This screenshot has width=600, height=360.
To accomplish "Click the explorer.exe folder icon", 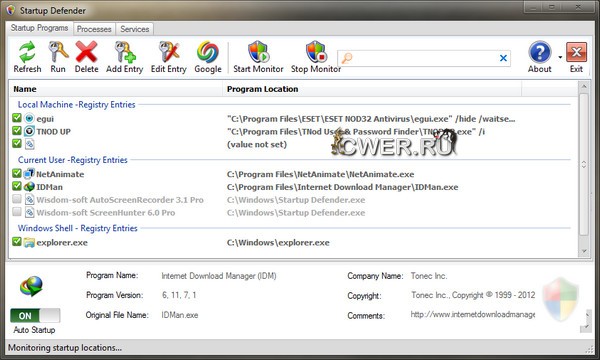I will (x=29, y=242).
